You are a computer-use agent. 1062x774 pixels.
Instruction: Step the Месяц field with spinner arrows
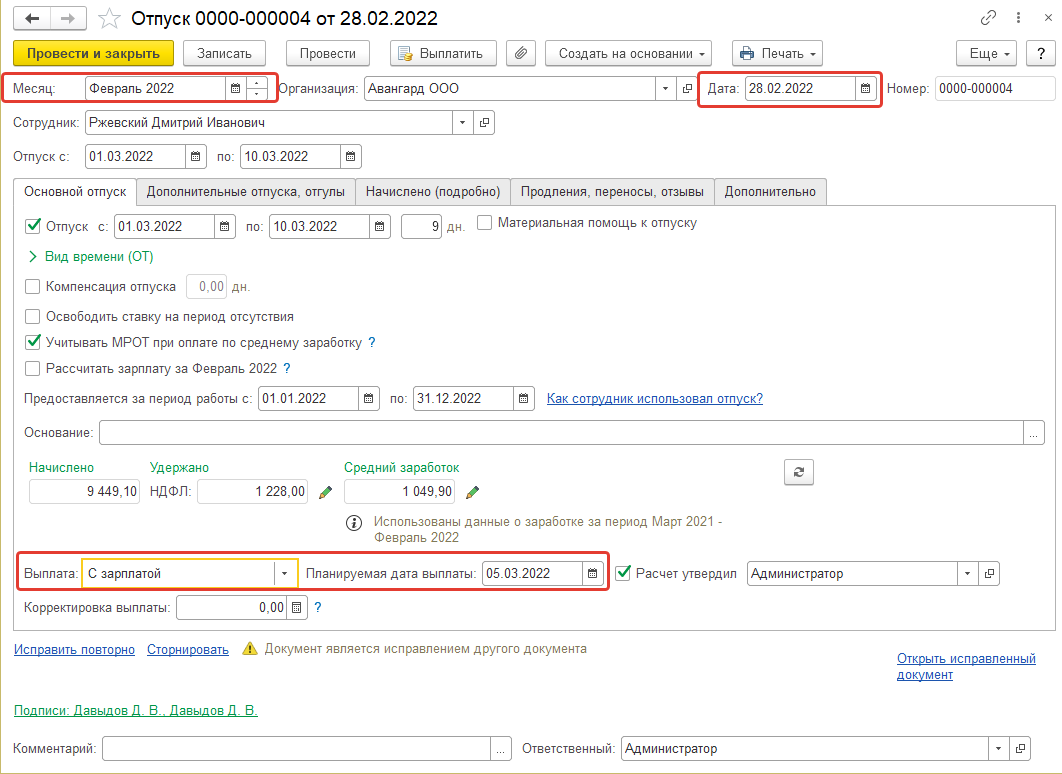(257, 89)
